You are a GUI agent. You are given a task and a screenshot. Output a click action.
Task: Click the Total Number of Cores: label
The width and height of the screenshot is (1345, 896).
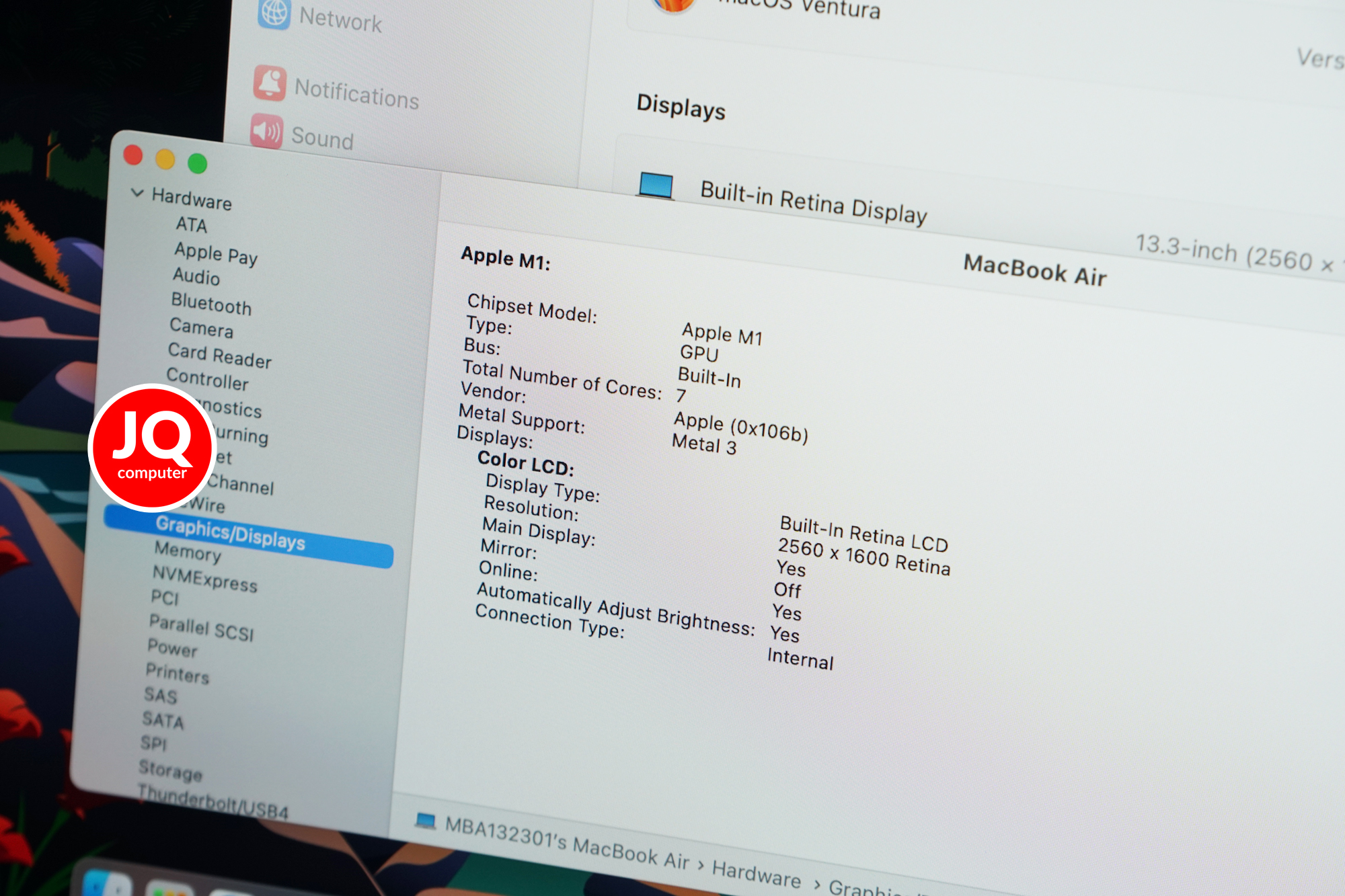562,380
